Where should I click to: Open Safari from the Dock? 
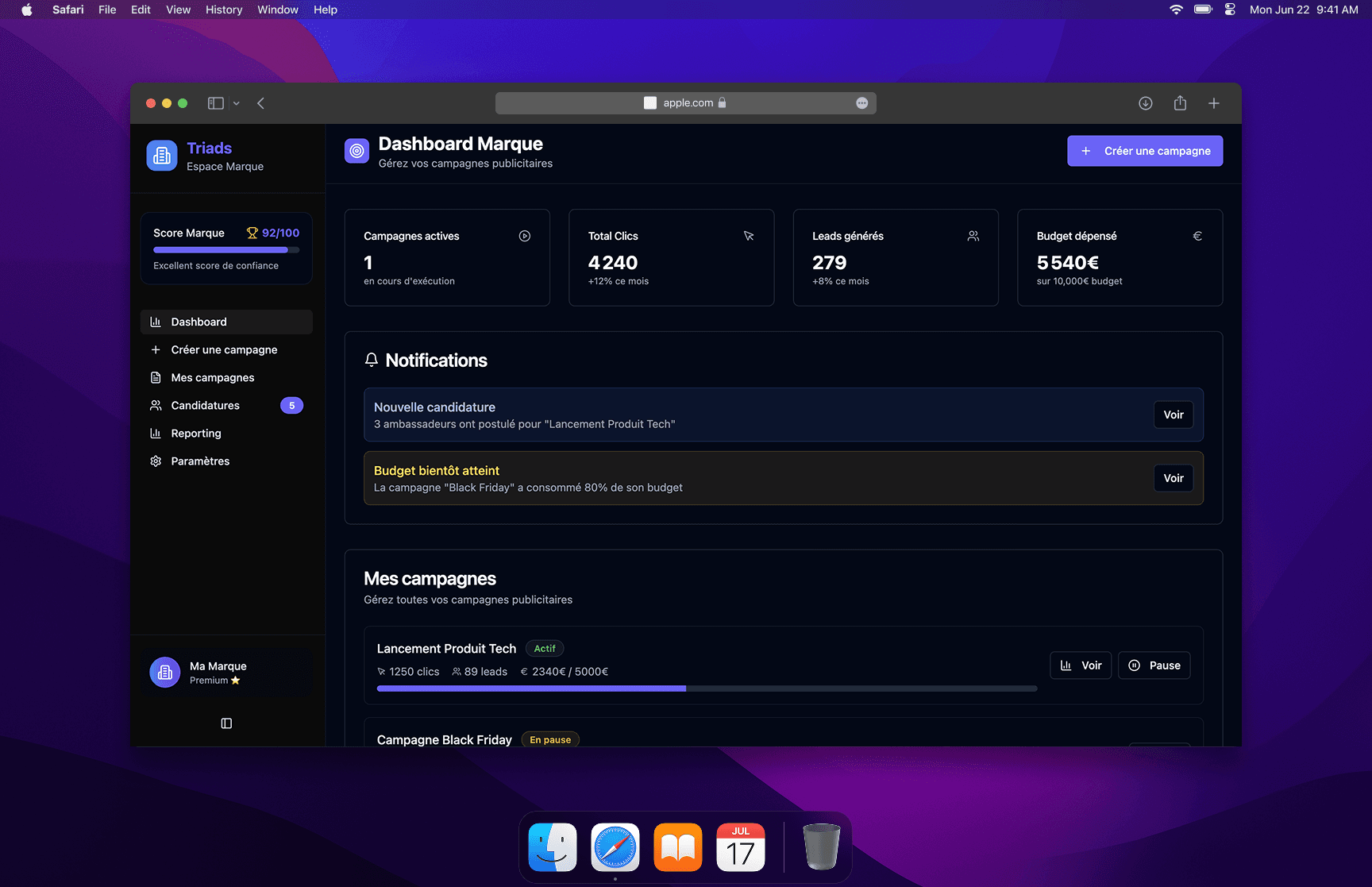[615, 847]
